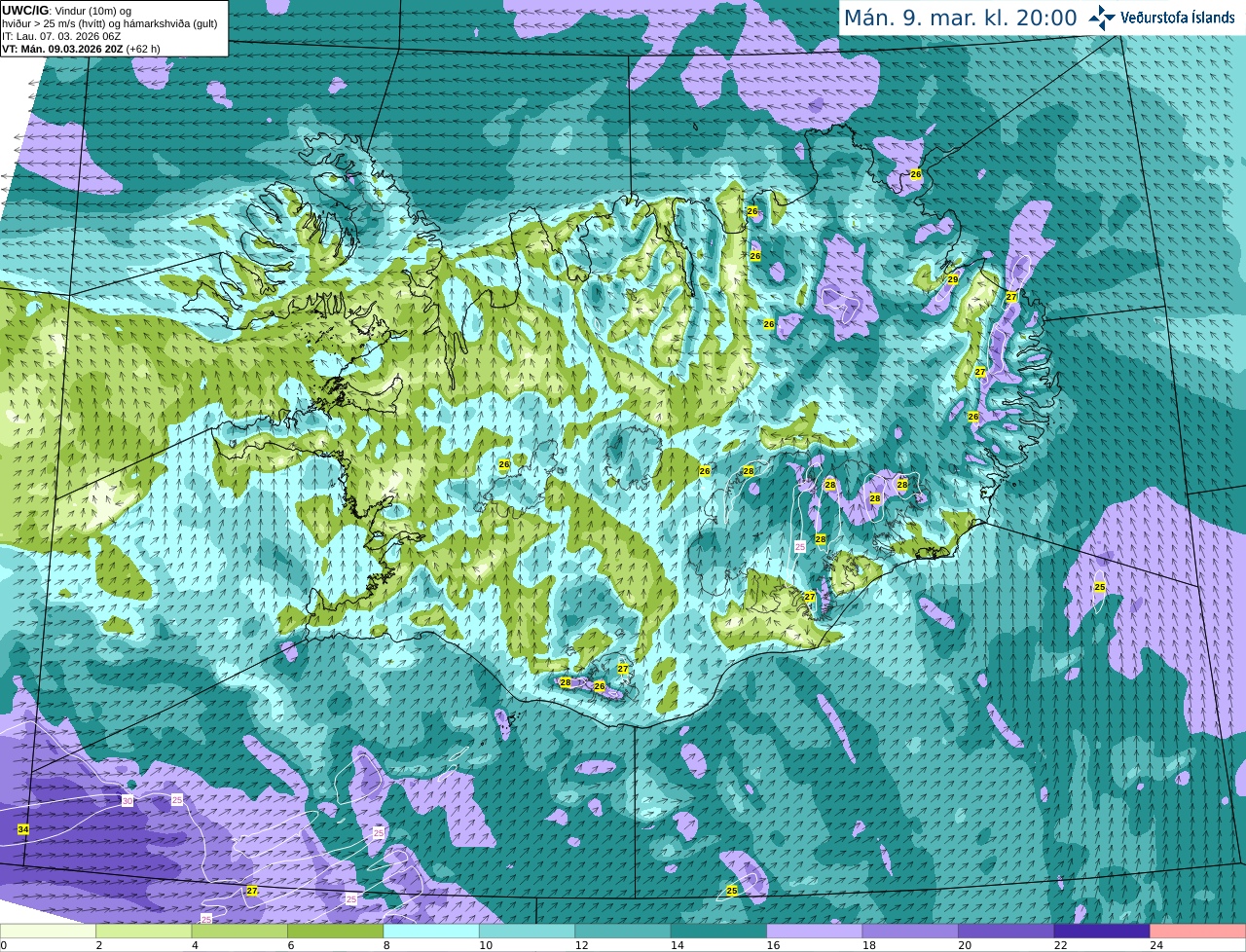Screen dimensions: 1246x952
Task: Select the 2–4 m/s light green legend swatch
Action: point(144,931)
